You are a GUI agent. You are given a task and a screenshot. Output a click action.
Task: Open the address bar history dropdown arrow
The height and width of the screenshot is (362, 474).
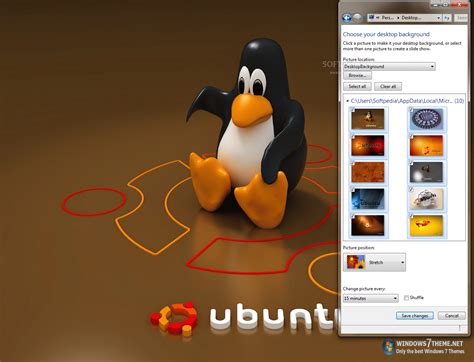[x=438, y=18]
